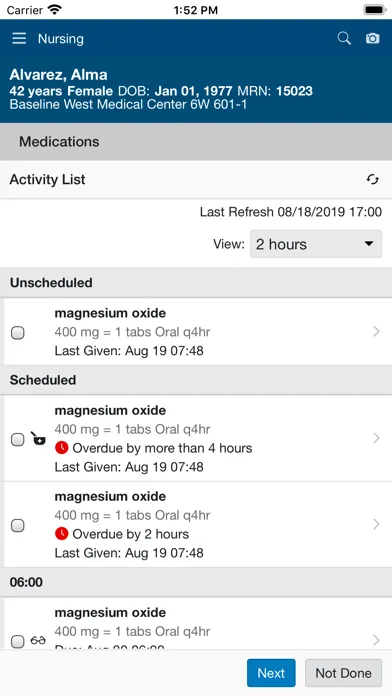Tap the Next button
The width and height of the screenshot is (392, 696).
coord(271,673)
